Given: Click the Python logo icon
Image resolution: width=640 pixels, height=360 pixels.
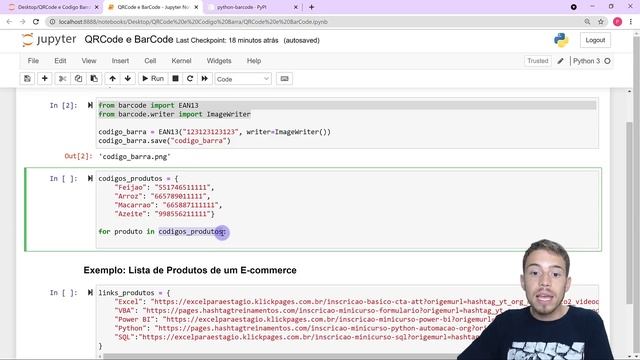Looking at the screenshot, I should point(561,40).
